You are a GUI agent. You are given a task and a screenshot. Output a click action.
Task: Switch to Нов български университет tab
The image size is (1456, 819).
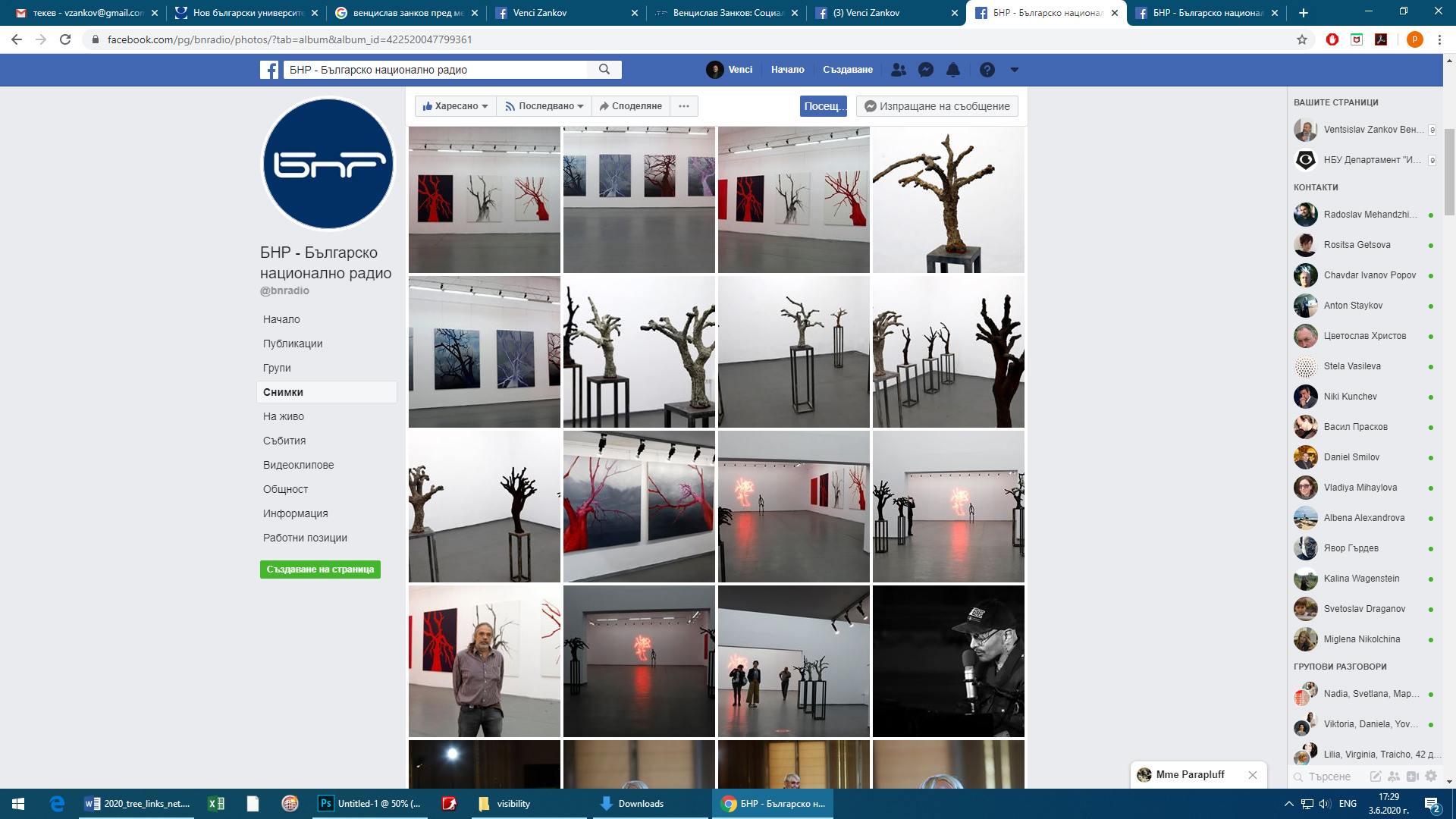pos(246,13)
